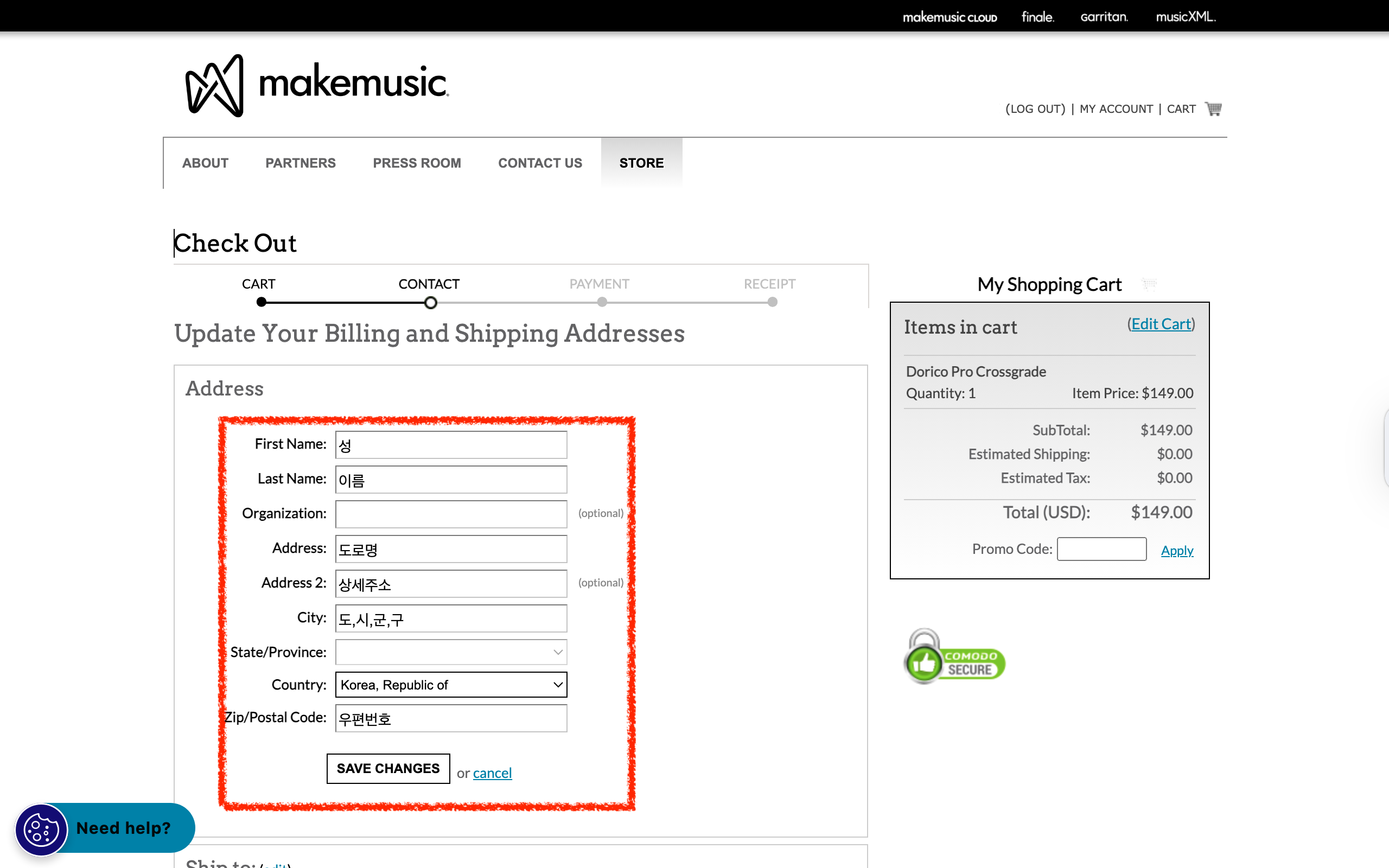1389x868 pixels.
Task: Open the shopping cart icon in header
Action: pos(1213,108)
